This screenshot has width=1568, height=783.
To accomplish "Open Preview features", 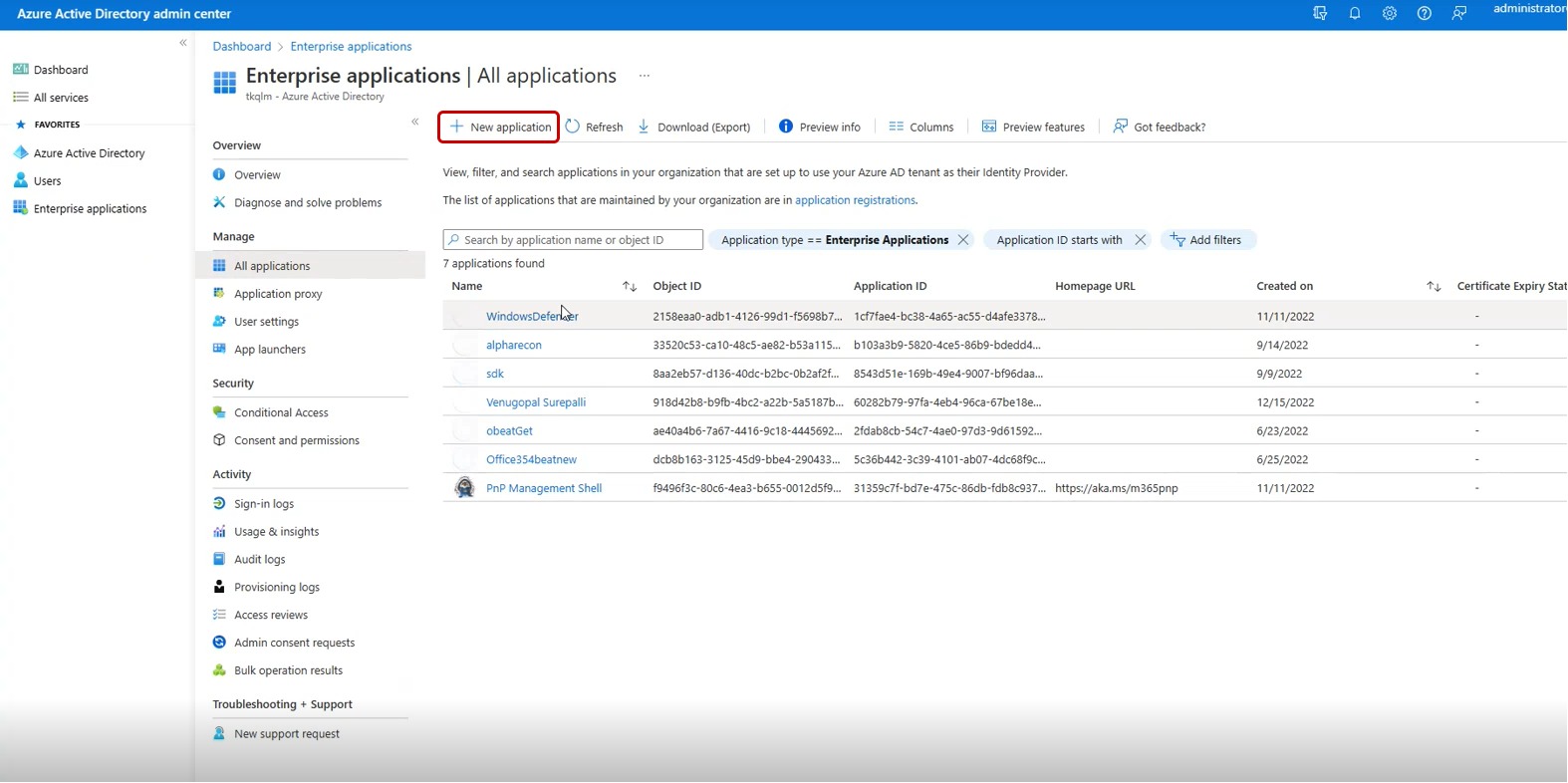I will [x=1033, y=127].
